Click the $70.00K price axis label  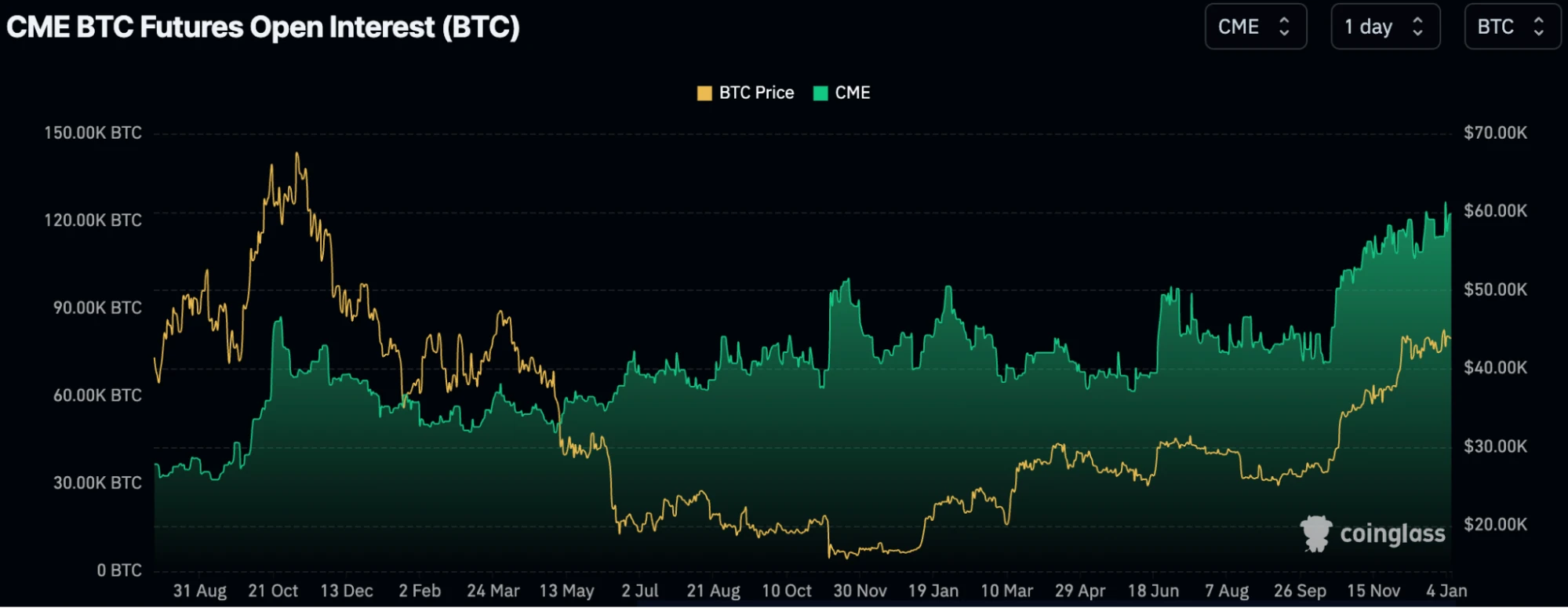pyautogui.click(x=1496, y=133)
